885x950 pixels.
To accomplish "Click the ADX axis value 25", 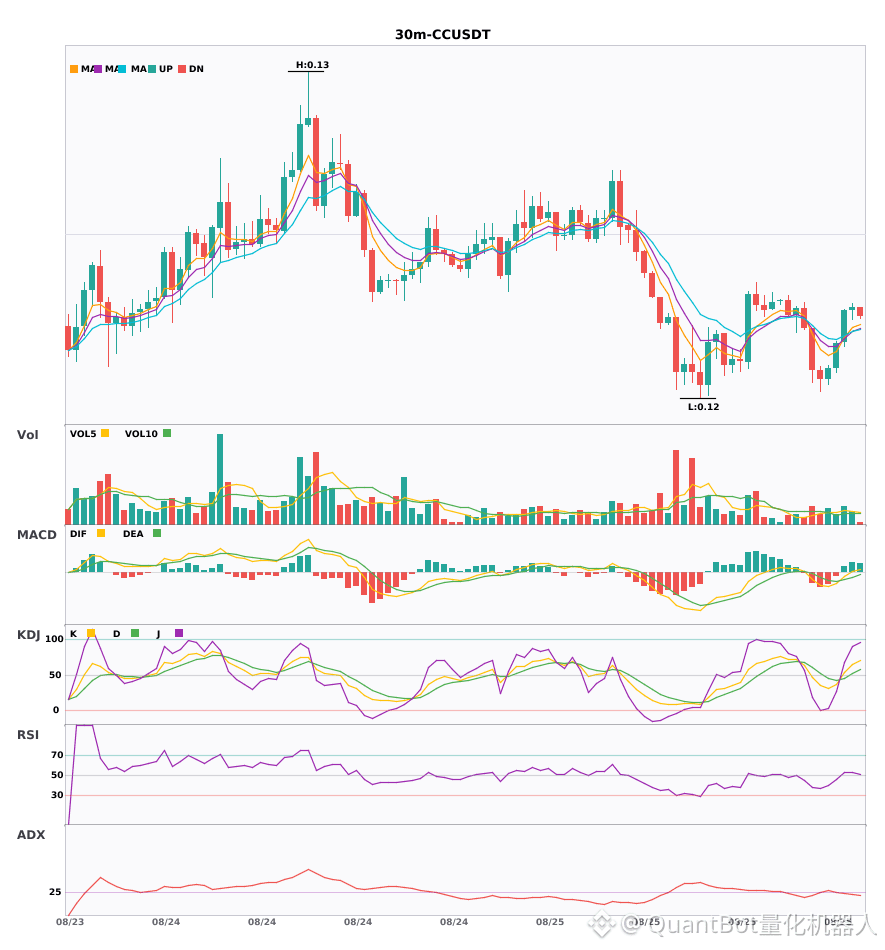I will pyautogui.click(x=55, y=892).
